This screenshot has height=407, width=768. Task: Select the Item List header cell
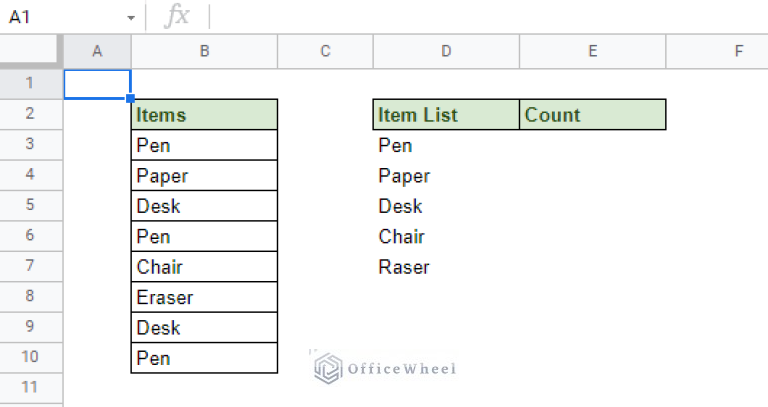point(446,115)
